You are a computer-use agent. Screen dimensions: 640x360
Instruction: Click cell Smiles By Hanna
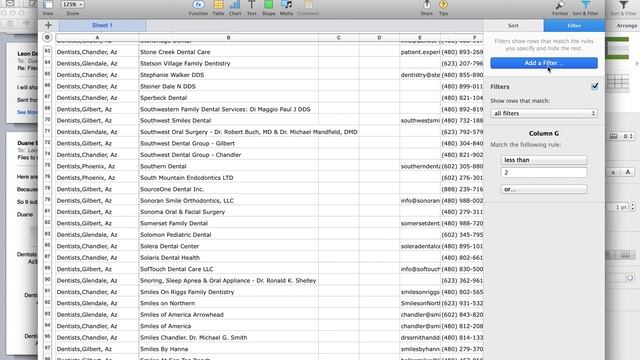click(229, 349)
